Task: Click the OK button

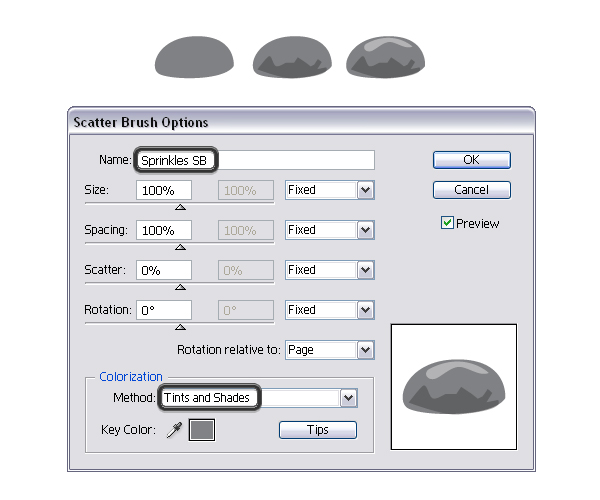Action: 471,160
